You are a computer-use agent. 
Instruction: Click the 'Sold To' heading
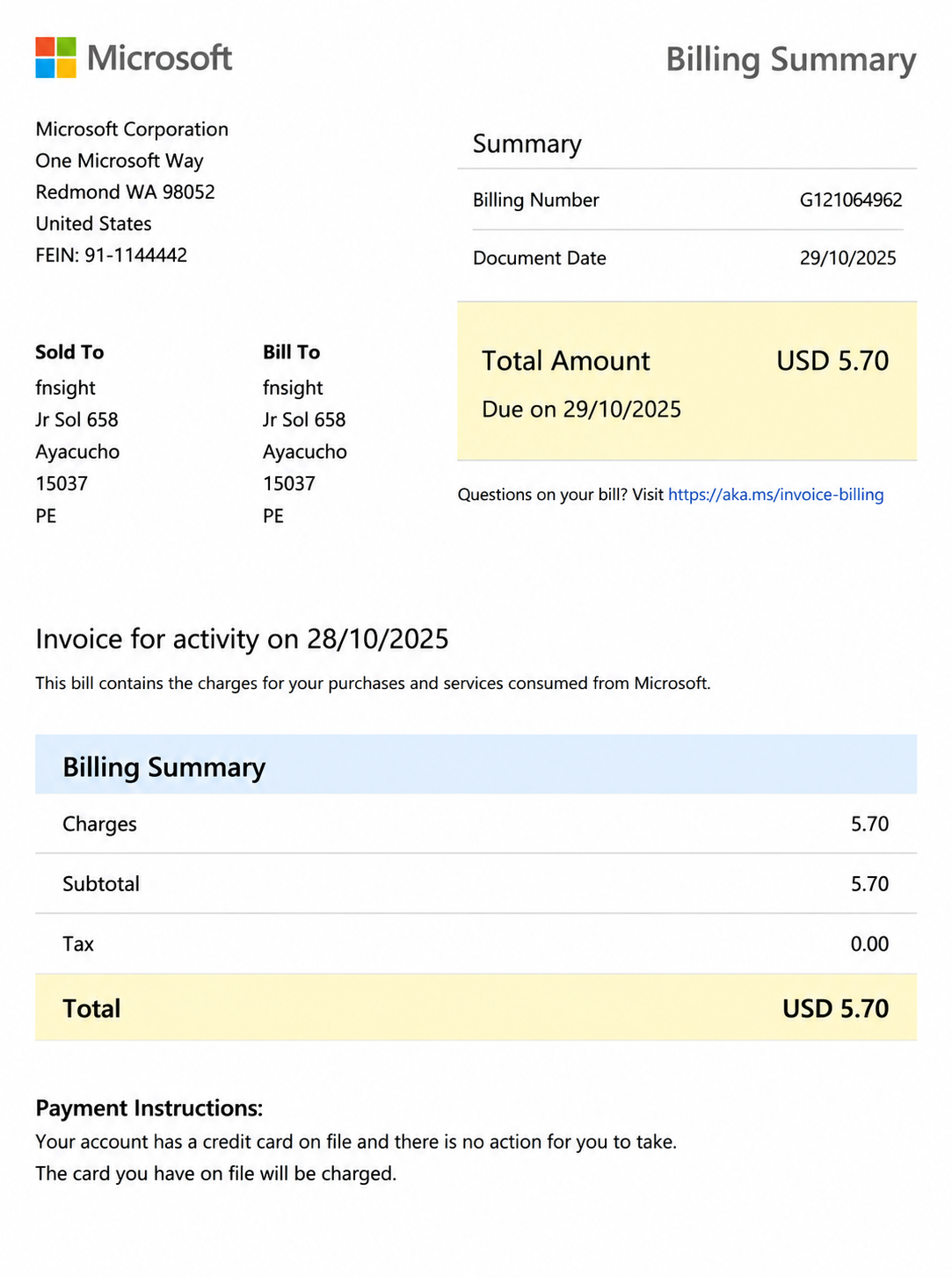(69, 352)
